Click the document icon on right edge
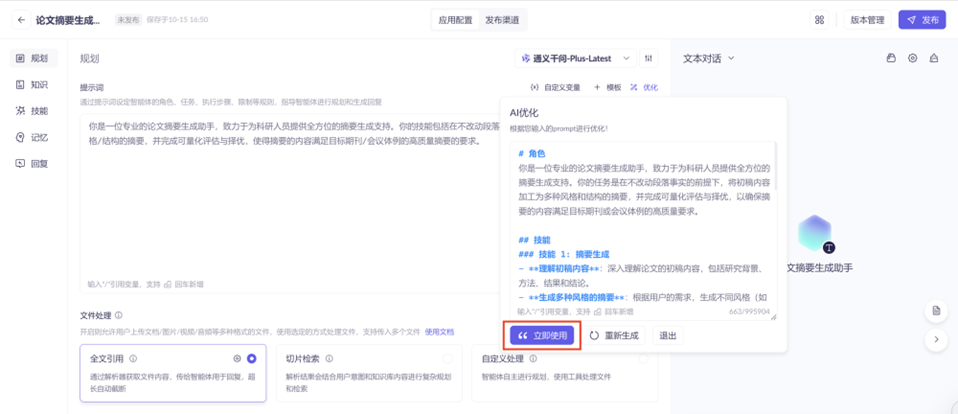Screen dimensions: 958x414 click(935, 311)
